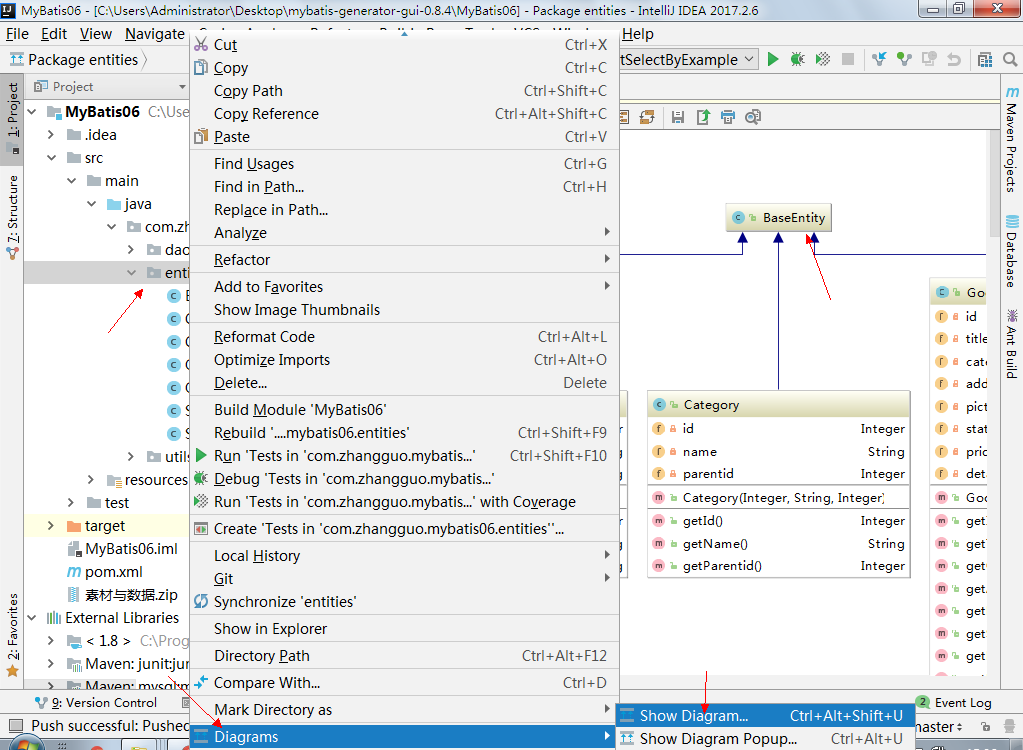Select pom.xml in project tree
The image size is (1023, 750).
[x=104, y=572]
